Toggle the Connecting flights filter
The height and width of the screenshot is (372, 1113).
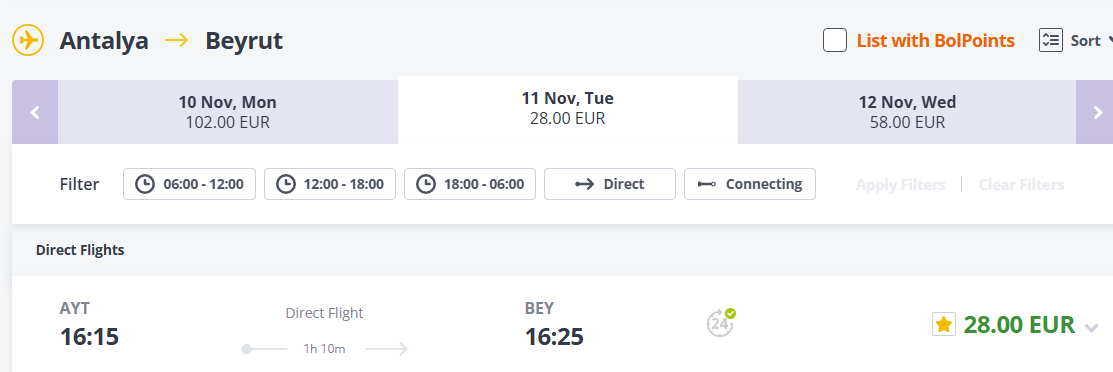750,184
